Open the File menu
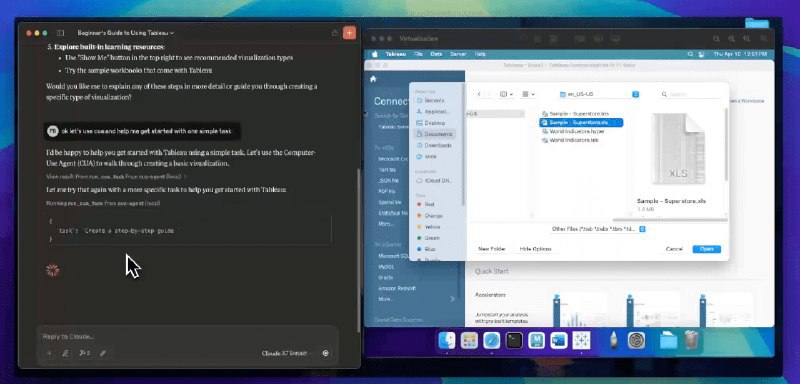 coord(418,54)
